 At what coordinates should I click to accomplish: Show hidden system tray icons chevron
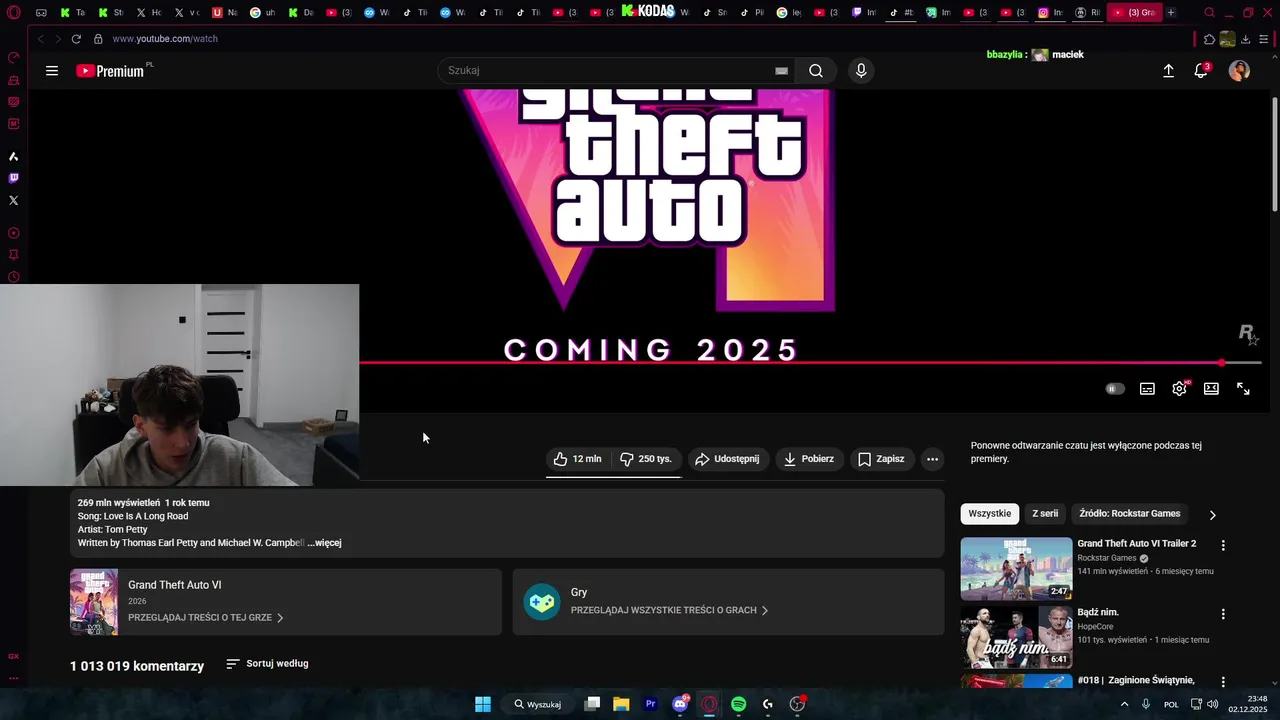1124,704
